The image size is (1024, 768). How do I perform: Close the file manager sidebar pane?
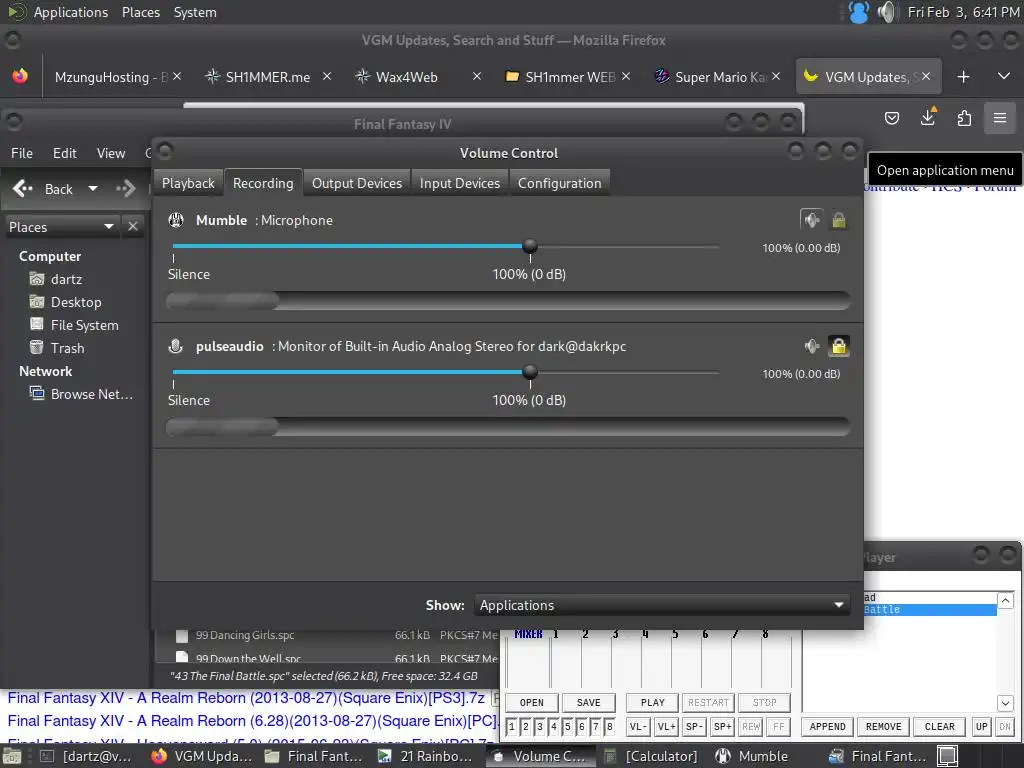[x=133, y=227]
